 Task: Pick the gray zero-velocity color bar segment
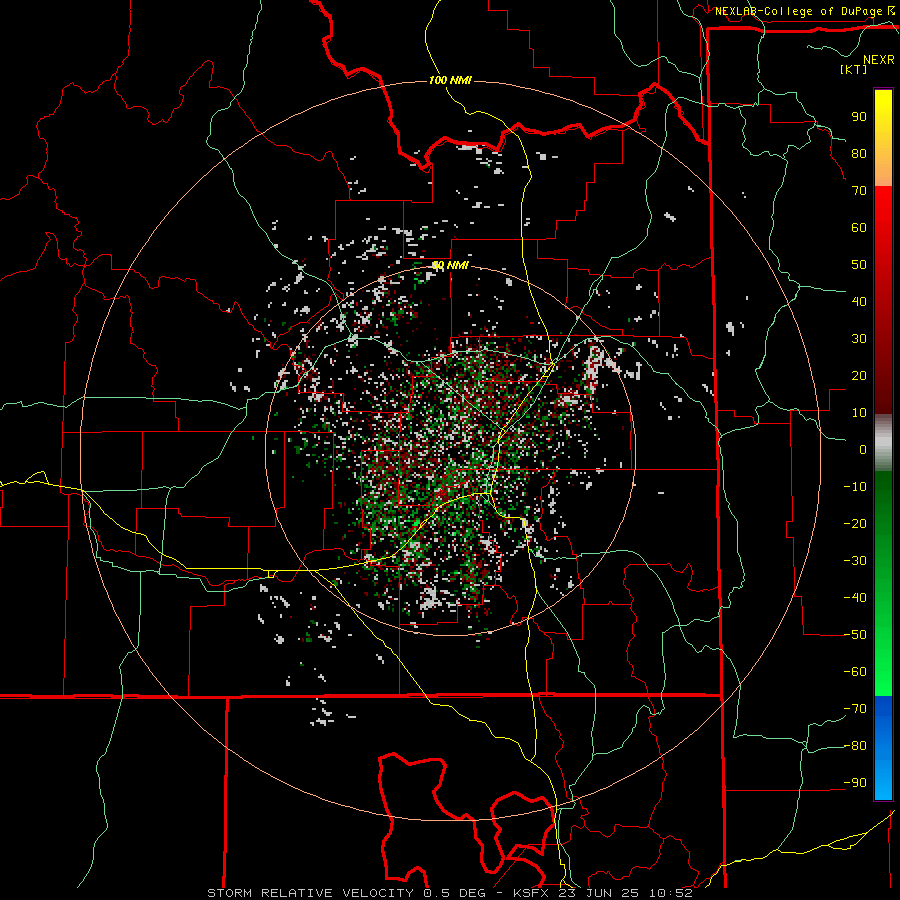tap(883, 442)
